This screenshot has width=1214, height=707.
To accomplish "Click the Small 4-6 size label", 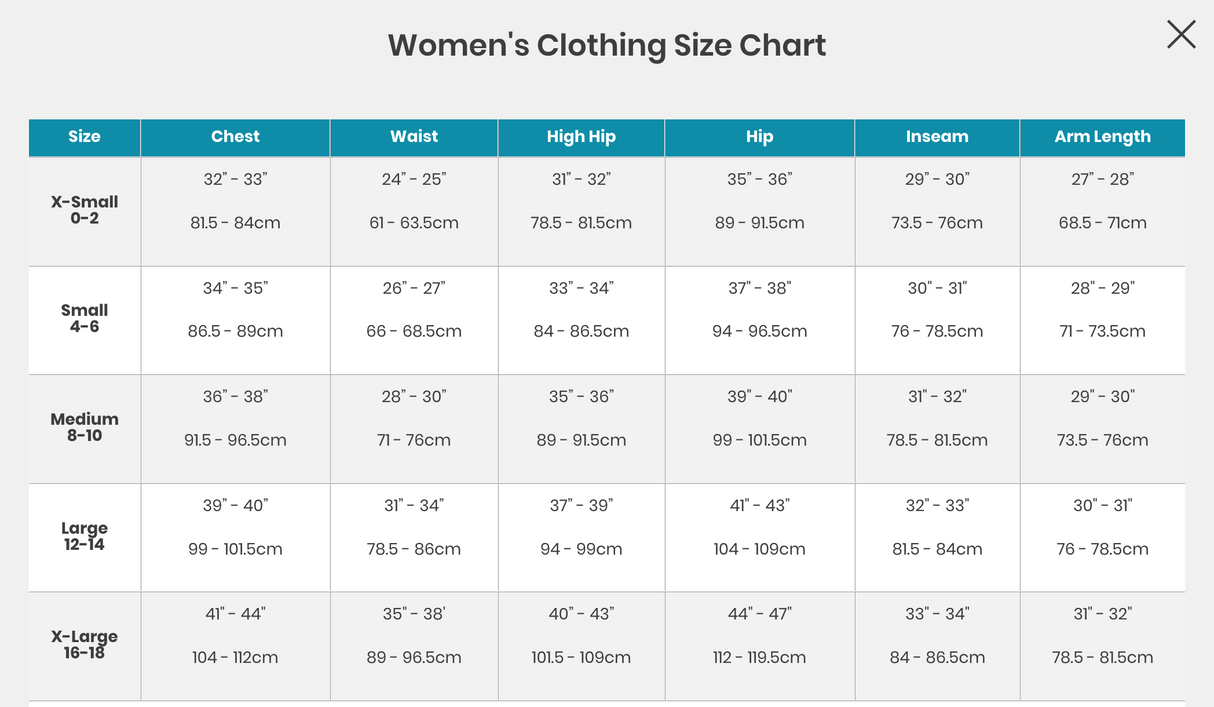I will (x=84, y=320).
